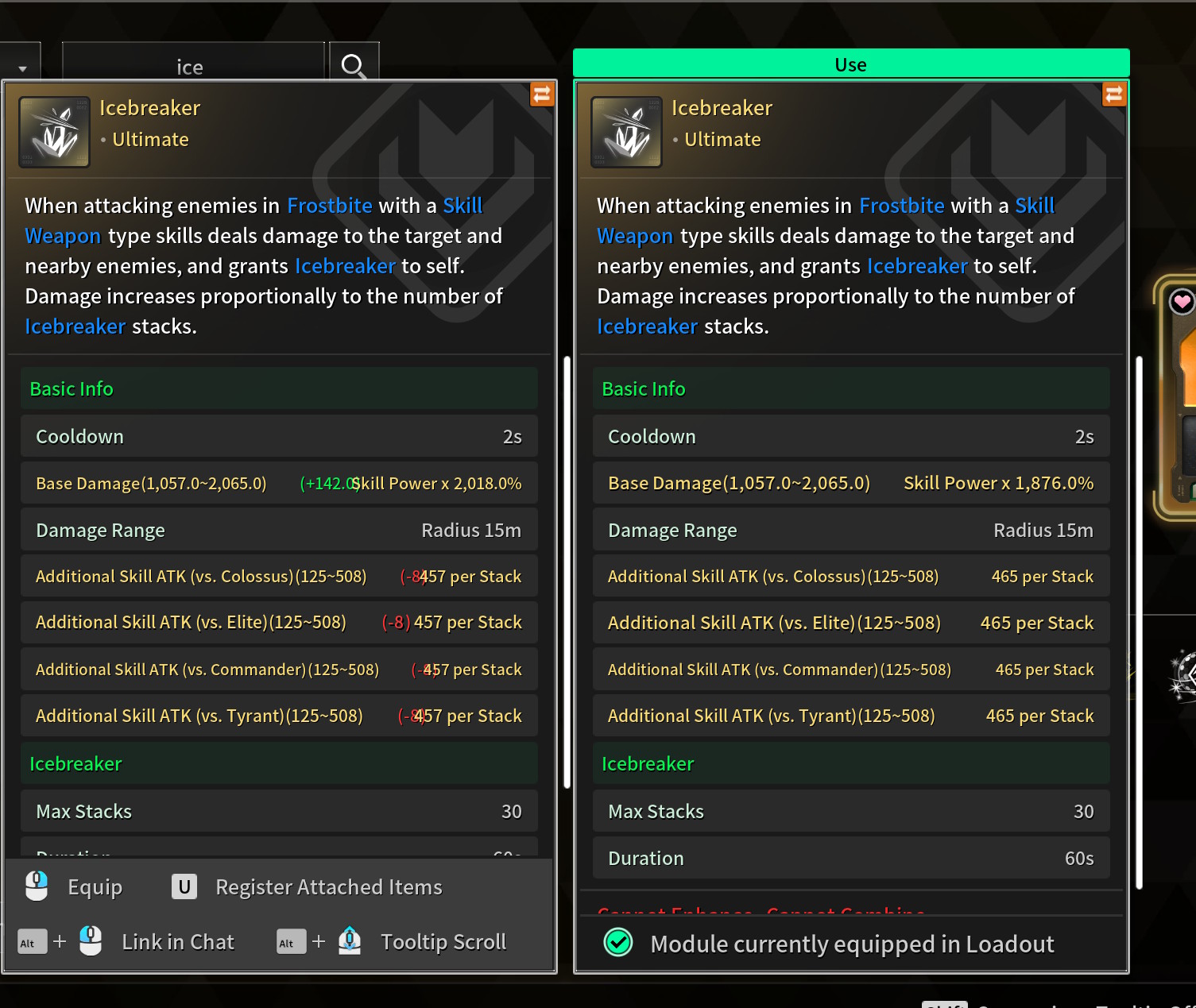Screen dimensions: 1196x1008
Task: Click left tooltip's Icebreaker link before "to self"
Action: (345, 266)
